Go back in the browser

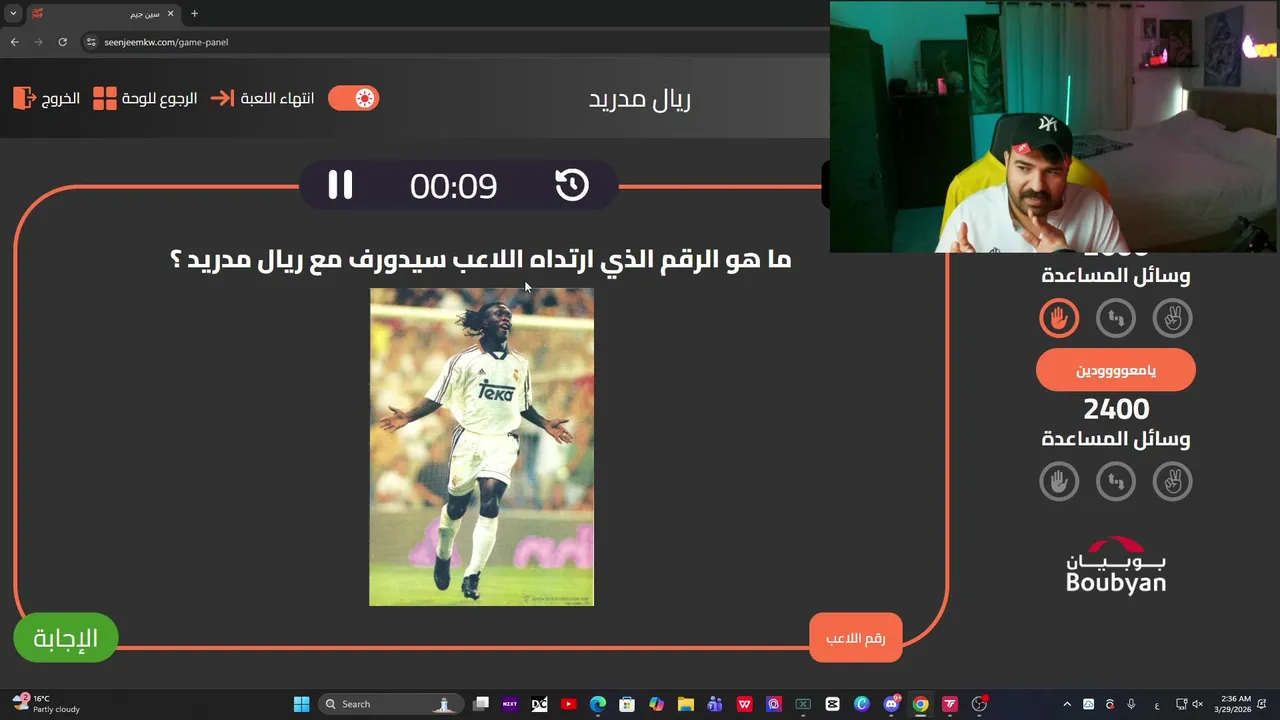14,42
